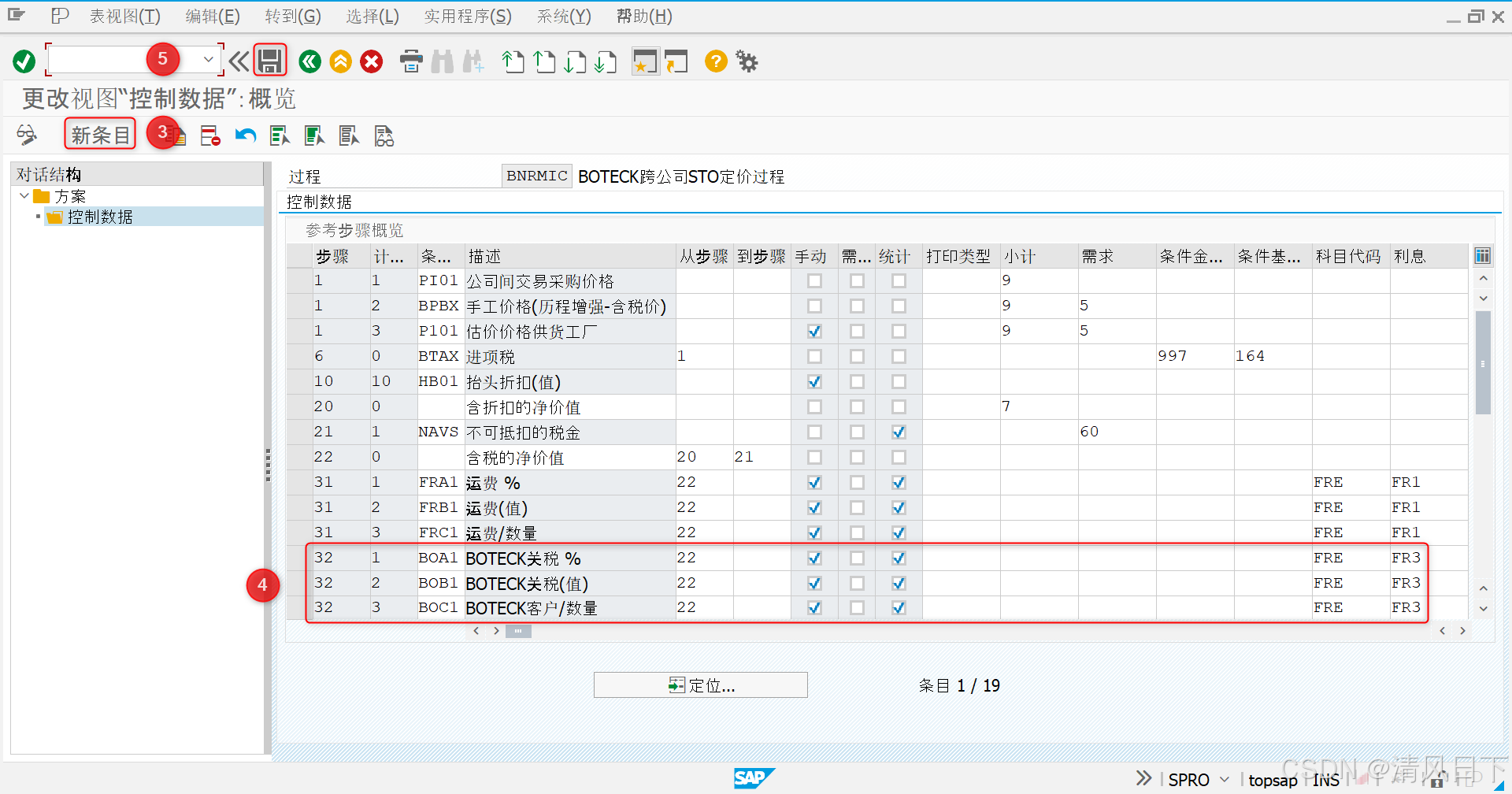Viewport: 1512px width, 794px height.
Task: Uncheck 统计 checkbox for NAVS row
Action: pos(899,432)
